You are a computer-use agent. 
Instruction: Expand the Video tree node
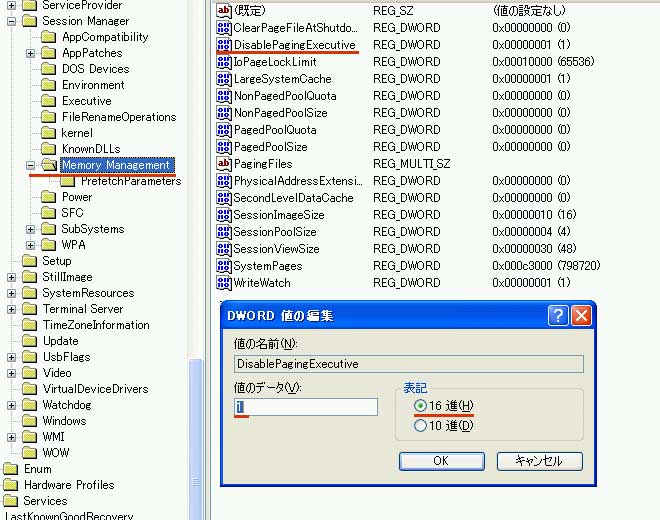coord(11,373)
